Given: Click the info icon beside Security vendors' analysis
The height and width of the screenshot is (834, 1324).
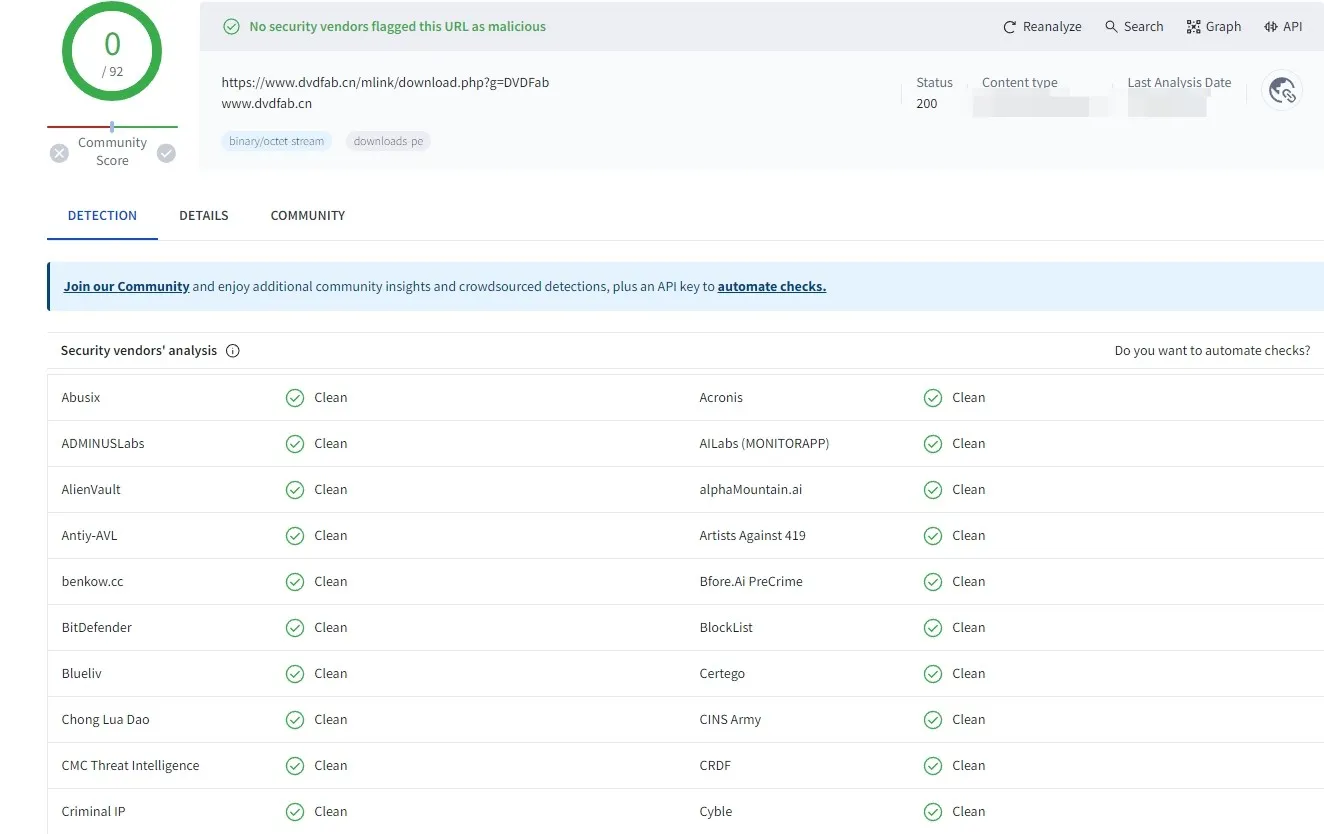Looking at the screenshot, I should coord(232,350).
